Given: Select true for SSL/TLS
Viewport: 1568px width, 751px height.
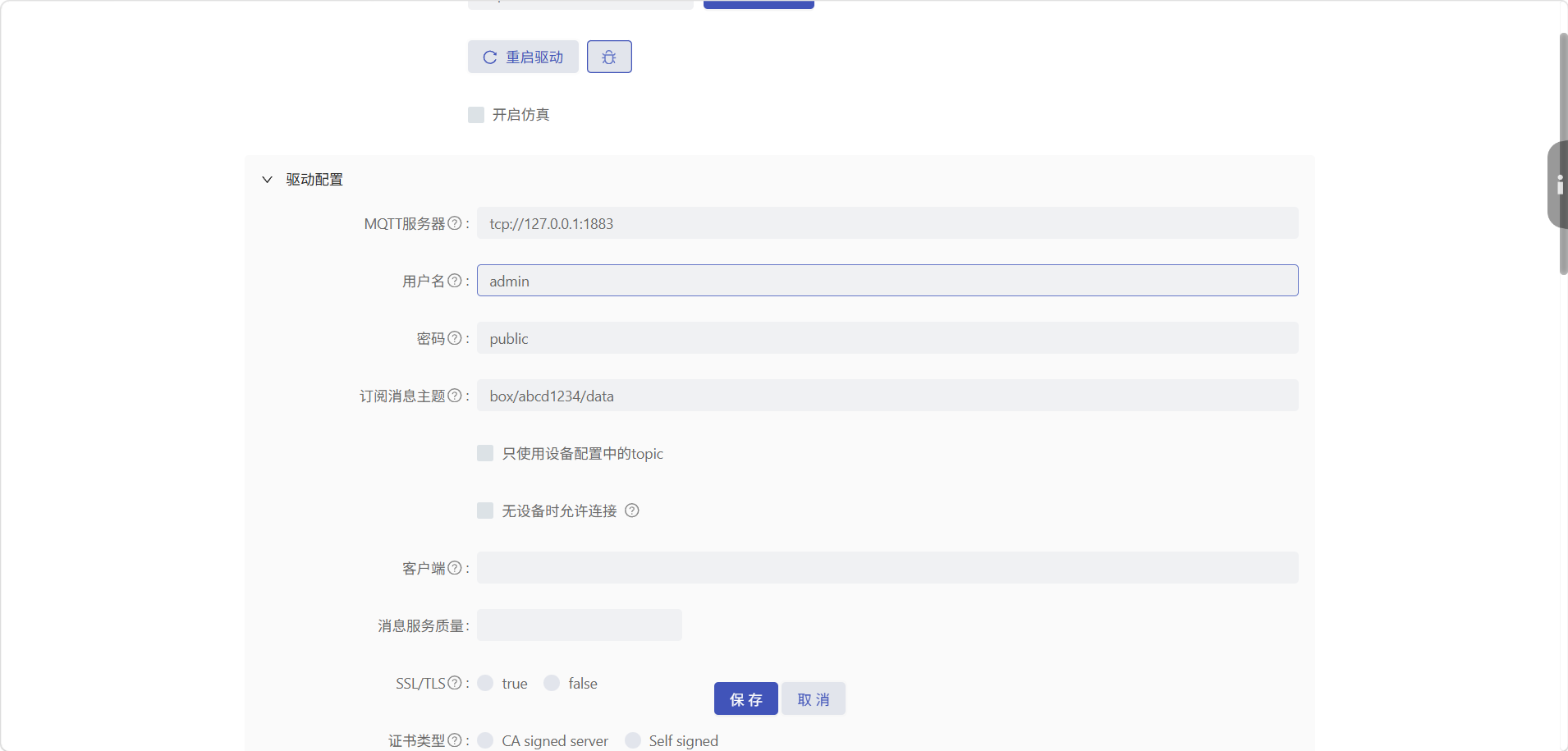Looking at the screenshot, I should [485, 682].
